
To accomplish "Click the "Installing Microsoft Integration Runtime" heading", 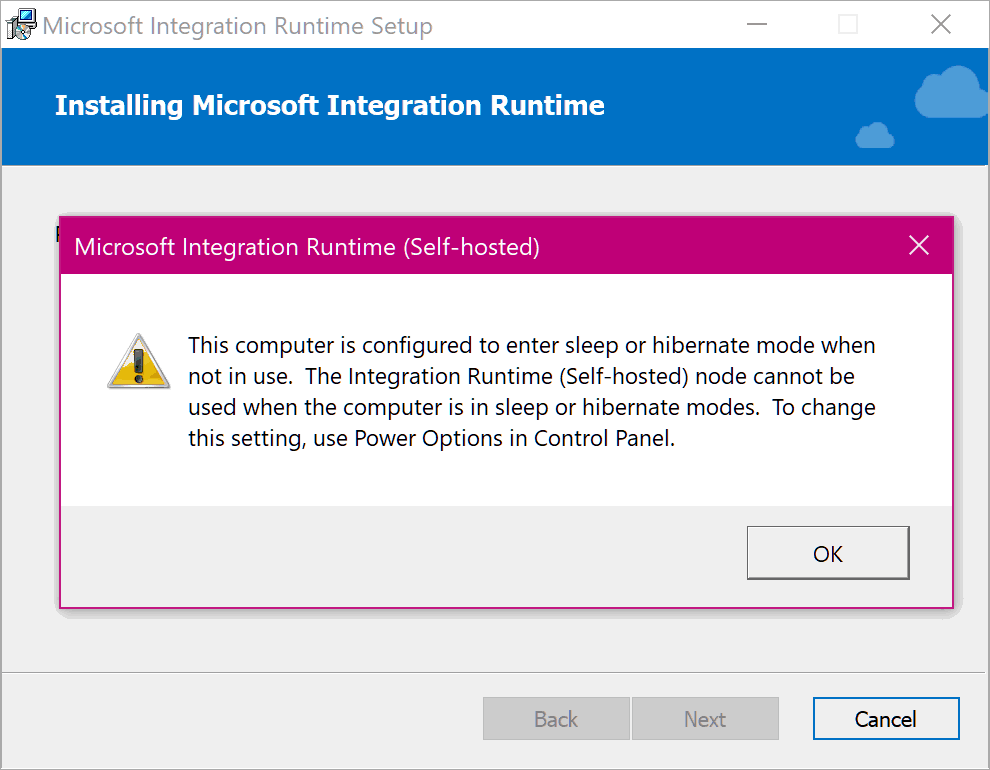I will pos(329,106).
